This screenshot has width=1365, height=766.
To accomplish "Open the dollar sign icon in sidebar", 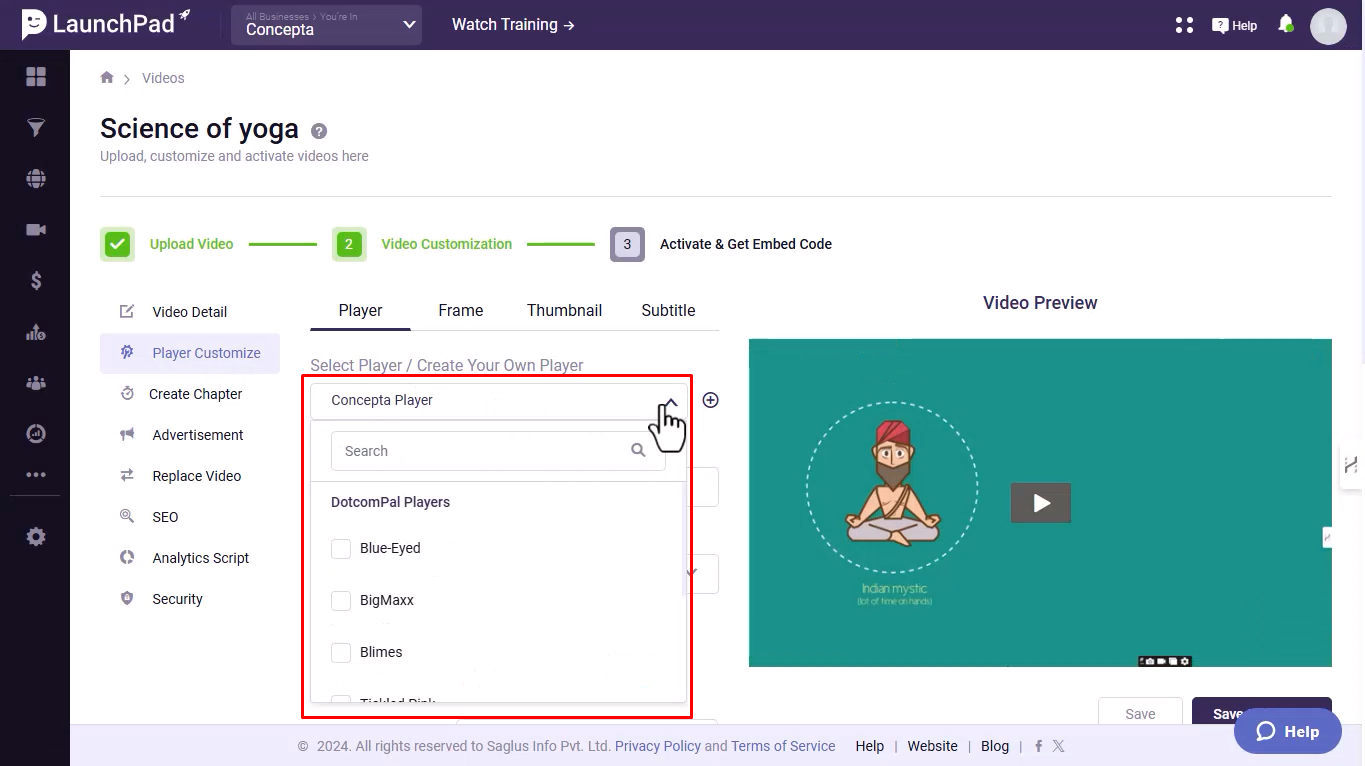I will [36, 281].
